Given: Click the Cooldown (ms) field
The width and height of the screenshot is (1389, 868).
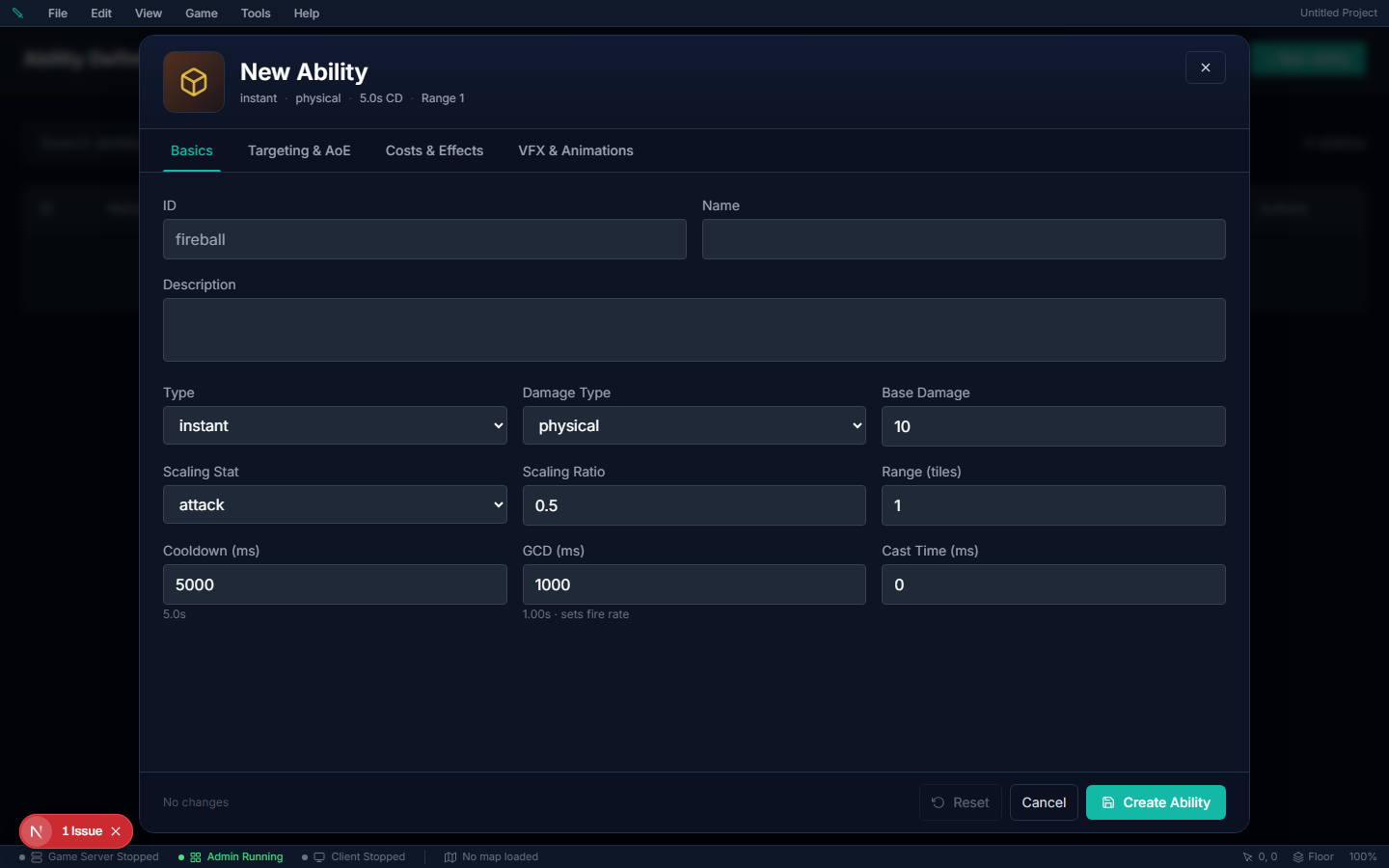Looking at the screenshot, I should coord(335,584).
